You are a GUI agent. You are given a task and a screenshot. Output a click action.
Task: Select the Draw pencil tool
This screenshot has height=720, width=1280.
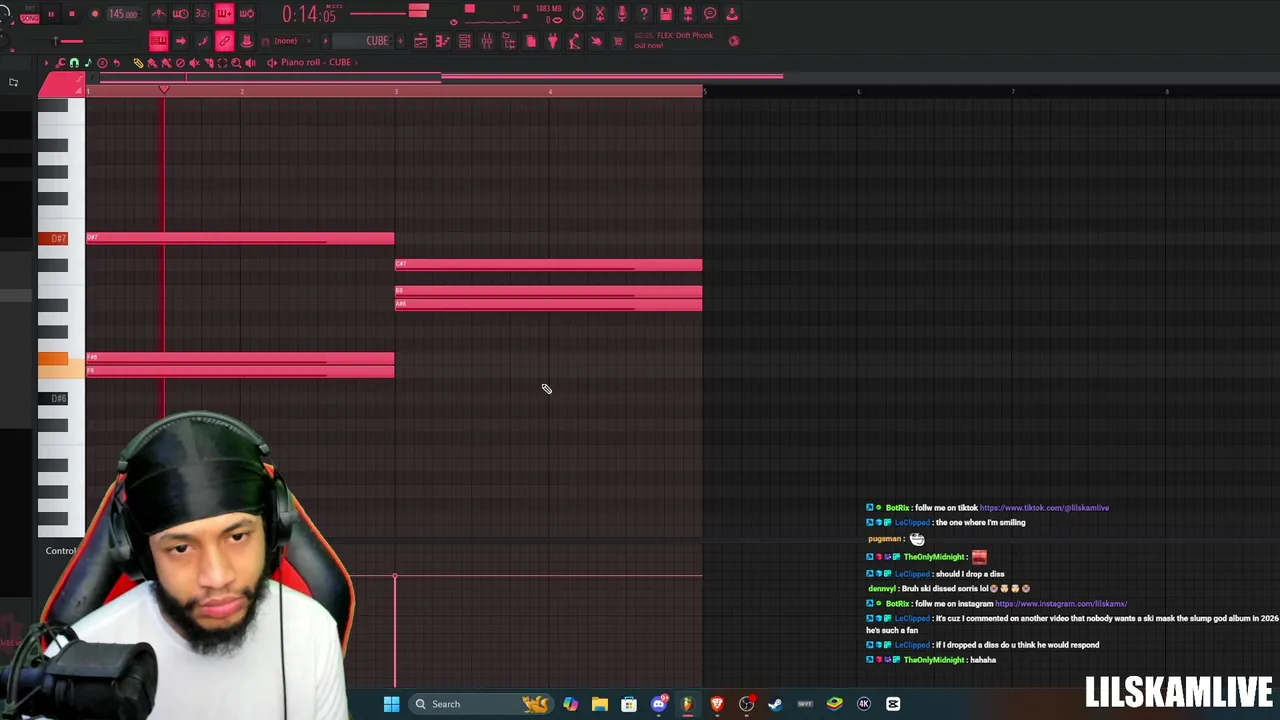tap(138, 62)
